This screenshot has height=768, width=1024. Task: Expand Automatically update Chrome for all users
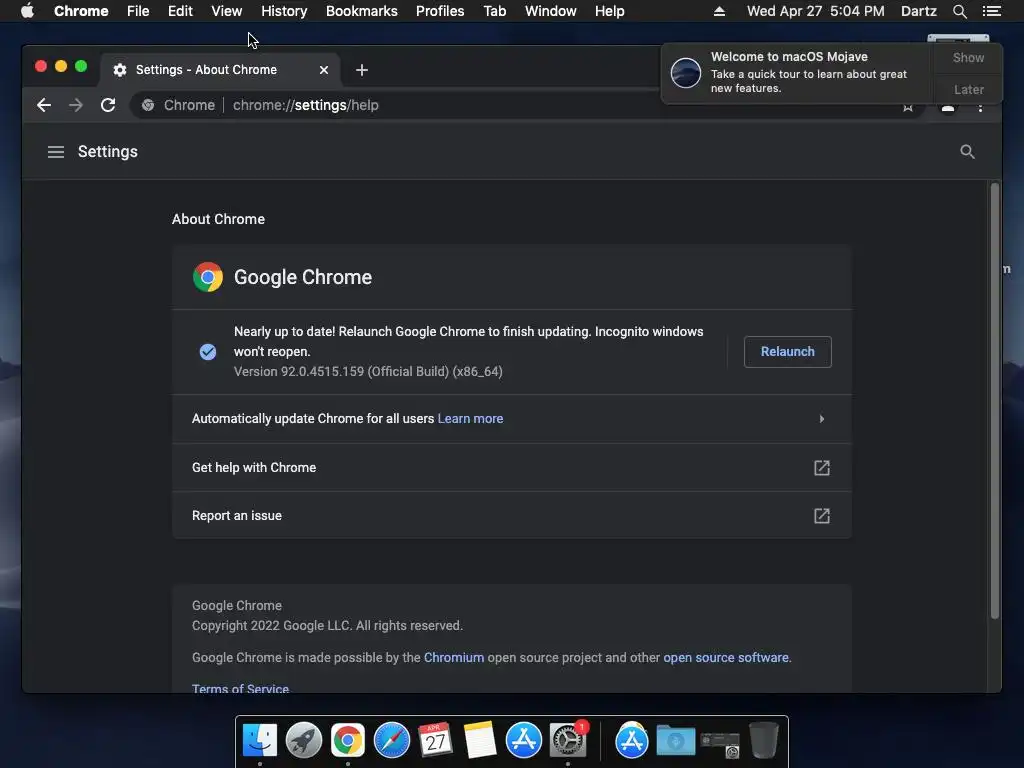(x=822, y=419)
